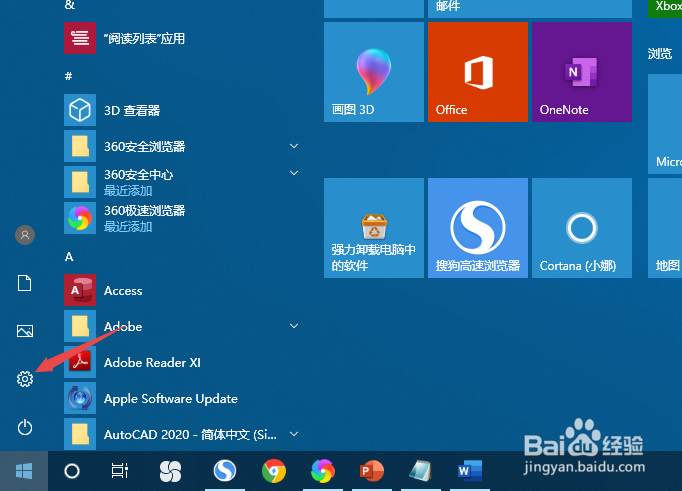This screenshot has width=682, height=491.
Task: Click the 'A' section letter header
Action: click(69, 257)
